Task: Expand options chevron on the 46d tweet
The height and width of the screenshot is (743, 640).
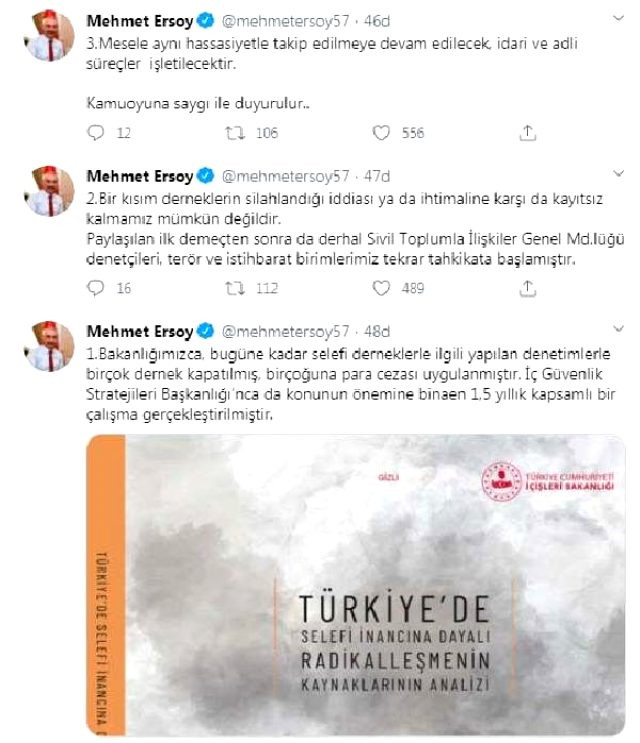Action: click(618, 18)
